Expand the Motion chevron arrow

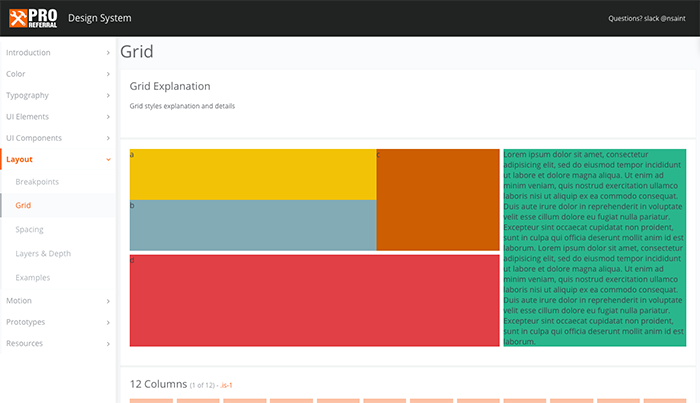pos(108,301)
